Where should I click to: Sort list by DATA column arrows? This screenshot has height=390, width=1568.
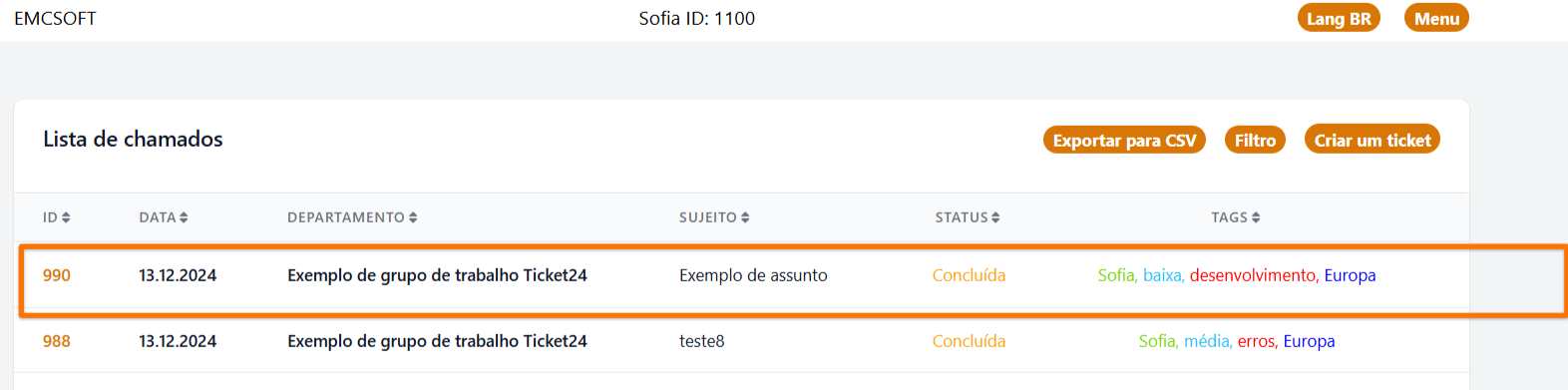click(x=184, y=217)
